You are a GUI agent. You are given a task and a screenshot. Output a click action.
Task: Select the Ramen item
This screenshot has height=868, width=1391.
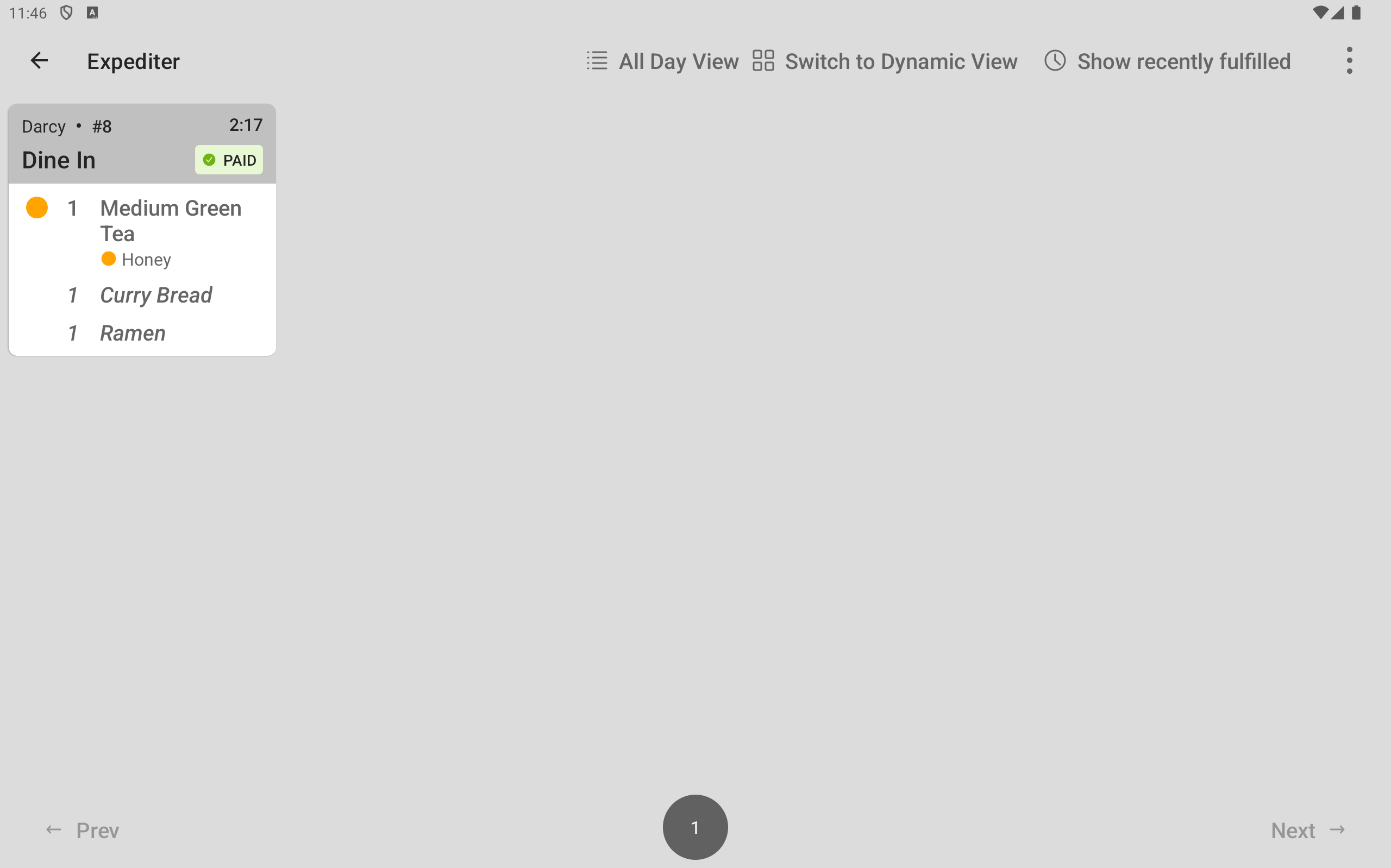[133, 333]
